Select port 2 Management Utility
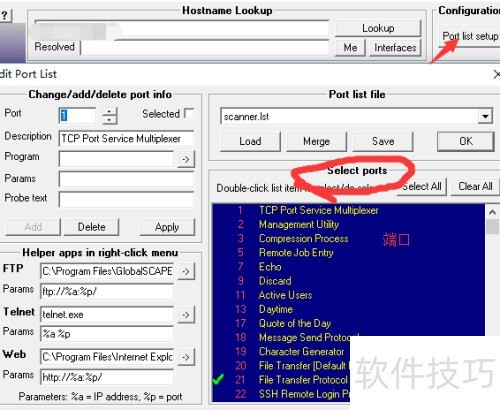The height and width of the screenshot is (410, 500). [x=348, y=224]
